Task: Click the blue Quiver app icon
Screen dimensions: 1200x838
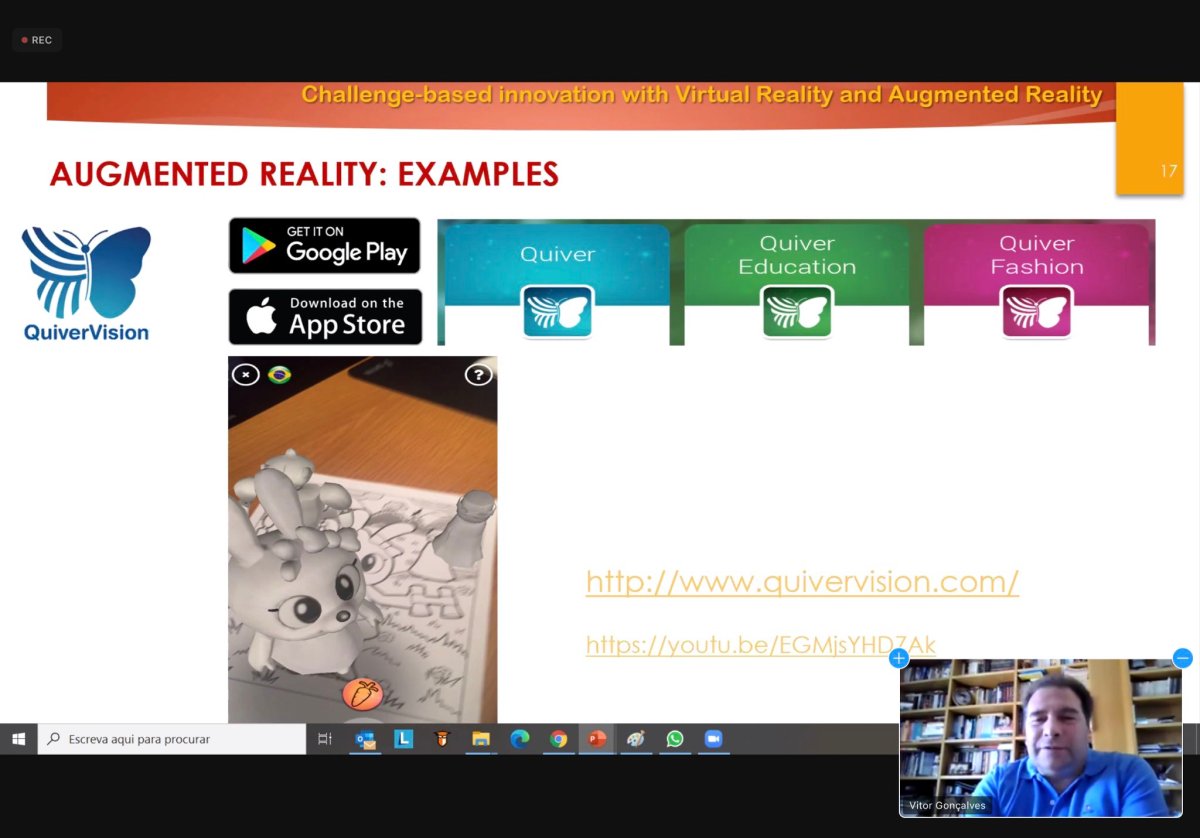Action: 557,313
